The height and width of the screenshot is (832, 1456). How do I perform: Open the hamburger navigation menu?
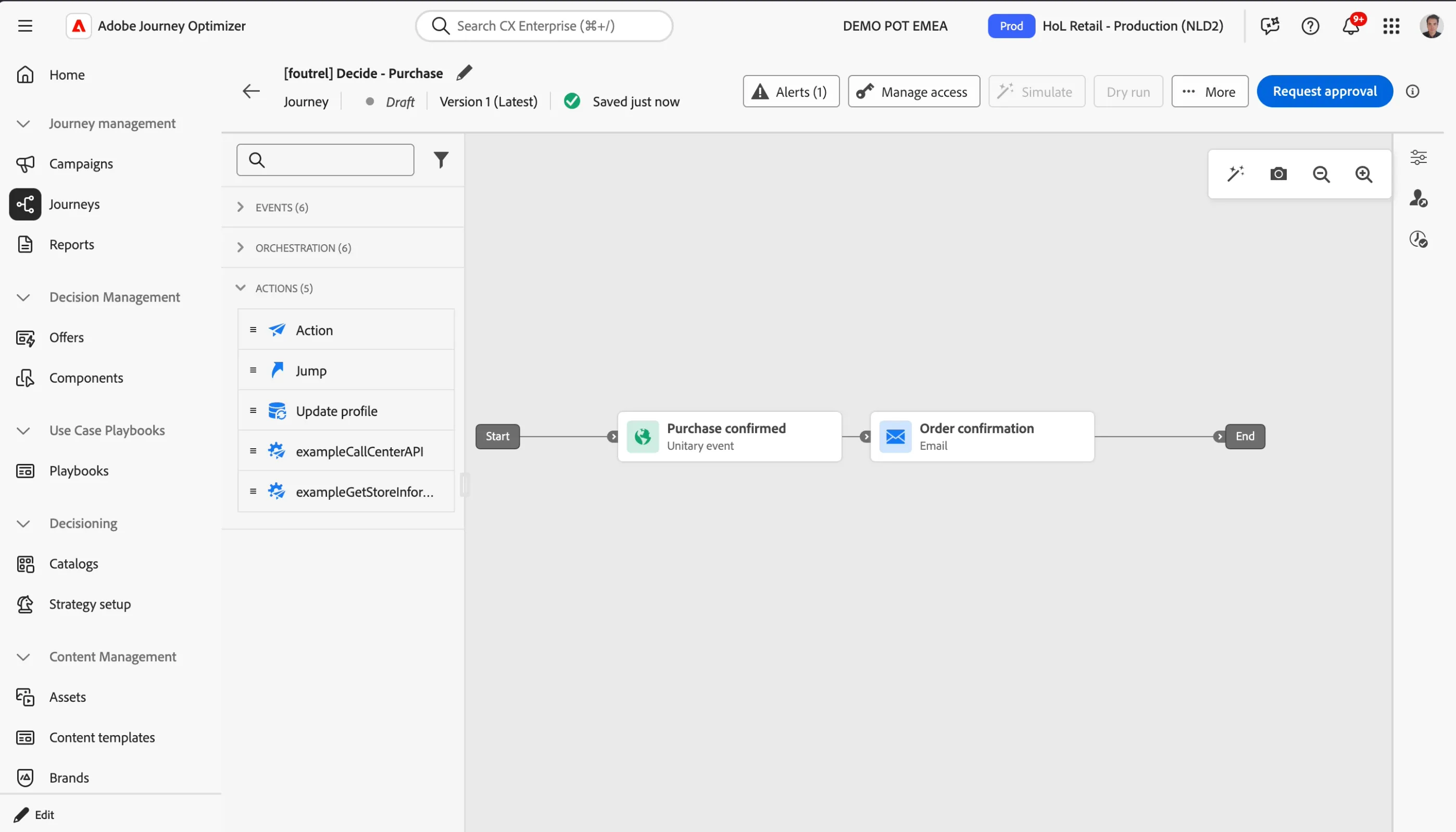[x=25, y=26]
